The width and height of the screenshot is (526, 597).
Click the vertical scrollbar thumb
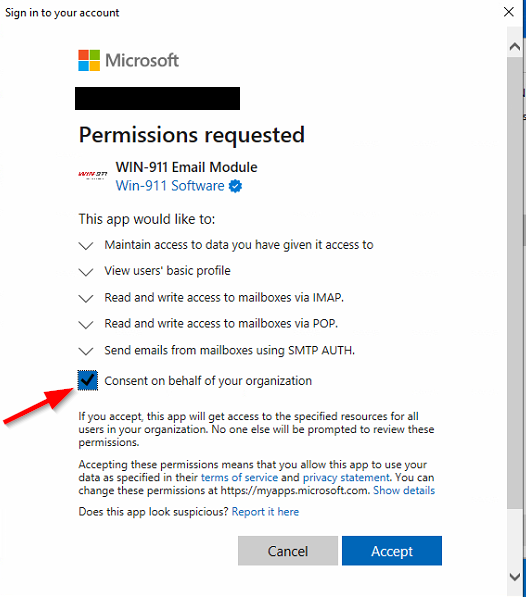pos(515,282)
